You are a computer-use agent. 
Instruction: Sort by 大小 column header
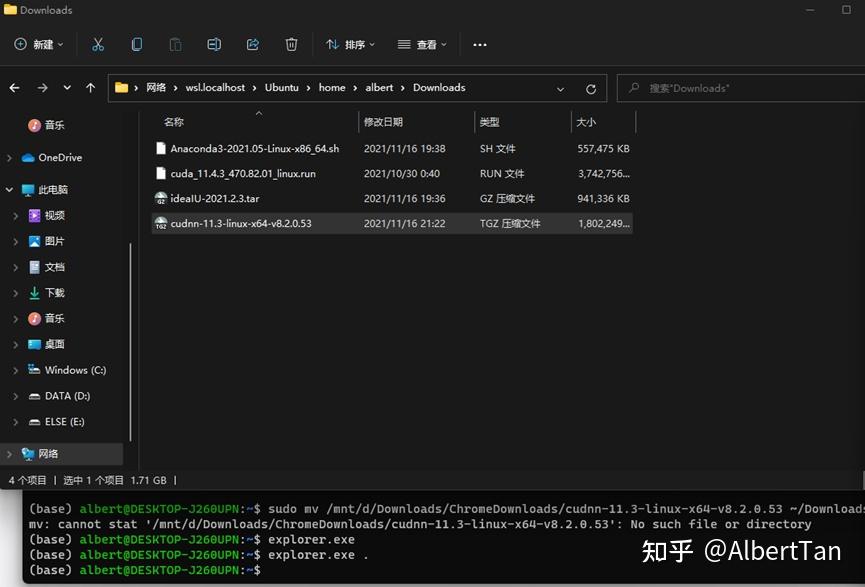click(x=586, y=122)
